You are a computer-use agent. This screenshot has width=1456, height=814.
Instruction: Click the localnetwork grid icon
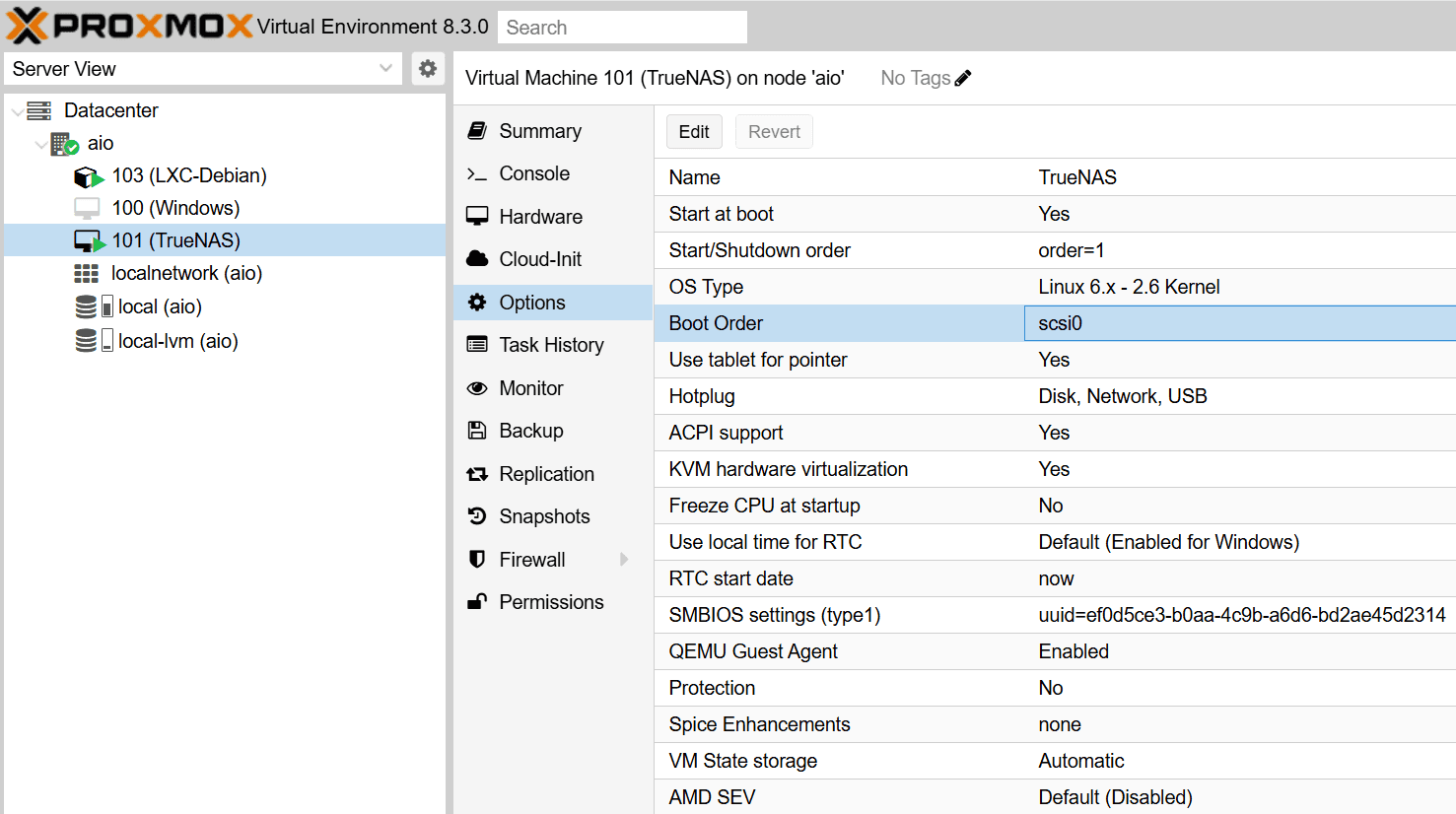[x=87, y=274]
